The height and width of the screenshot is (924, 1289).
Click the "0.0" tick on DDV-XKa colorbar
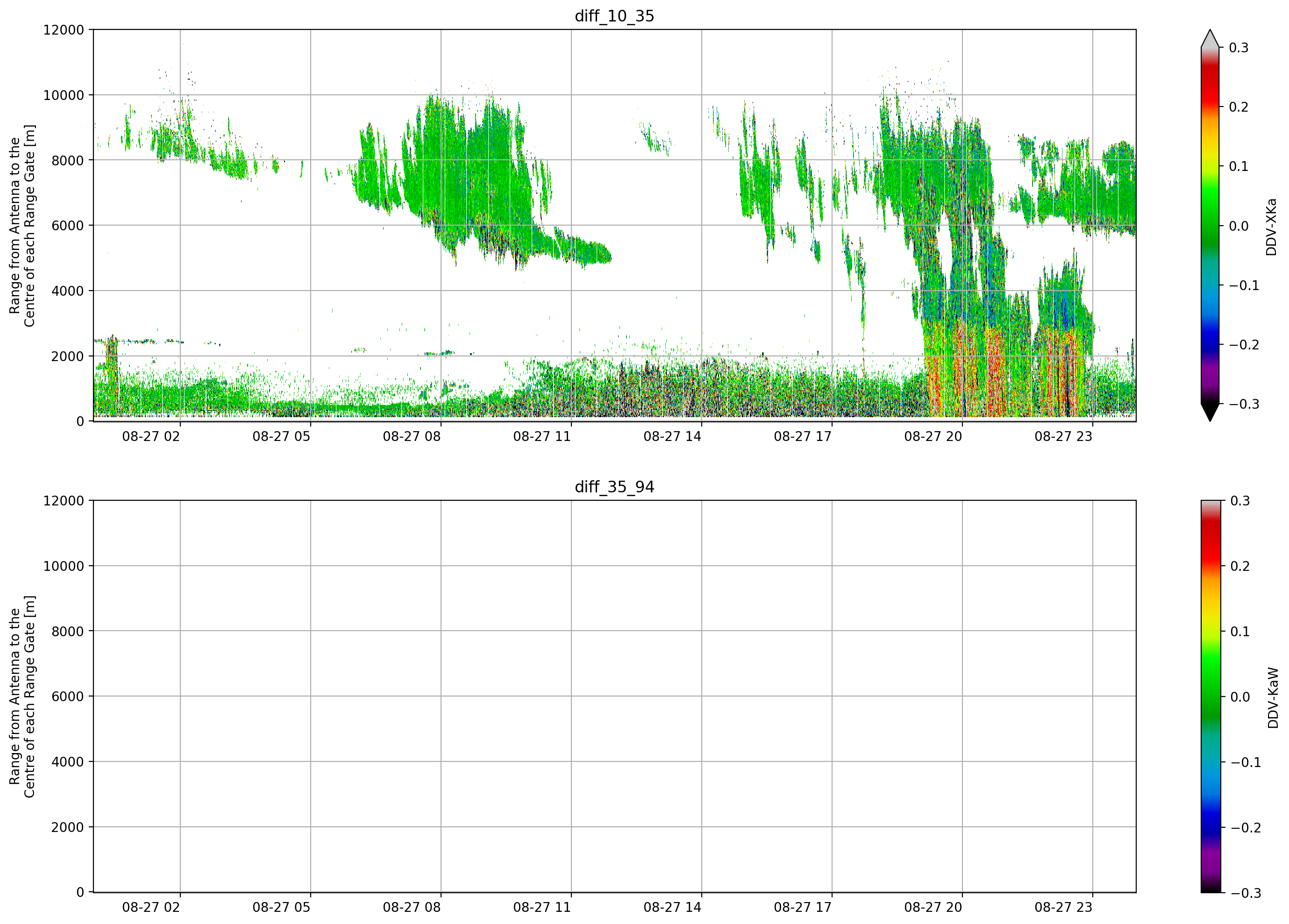(1239, 226)
